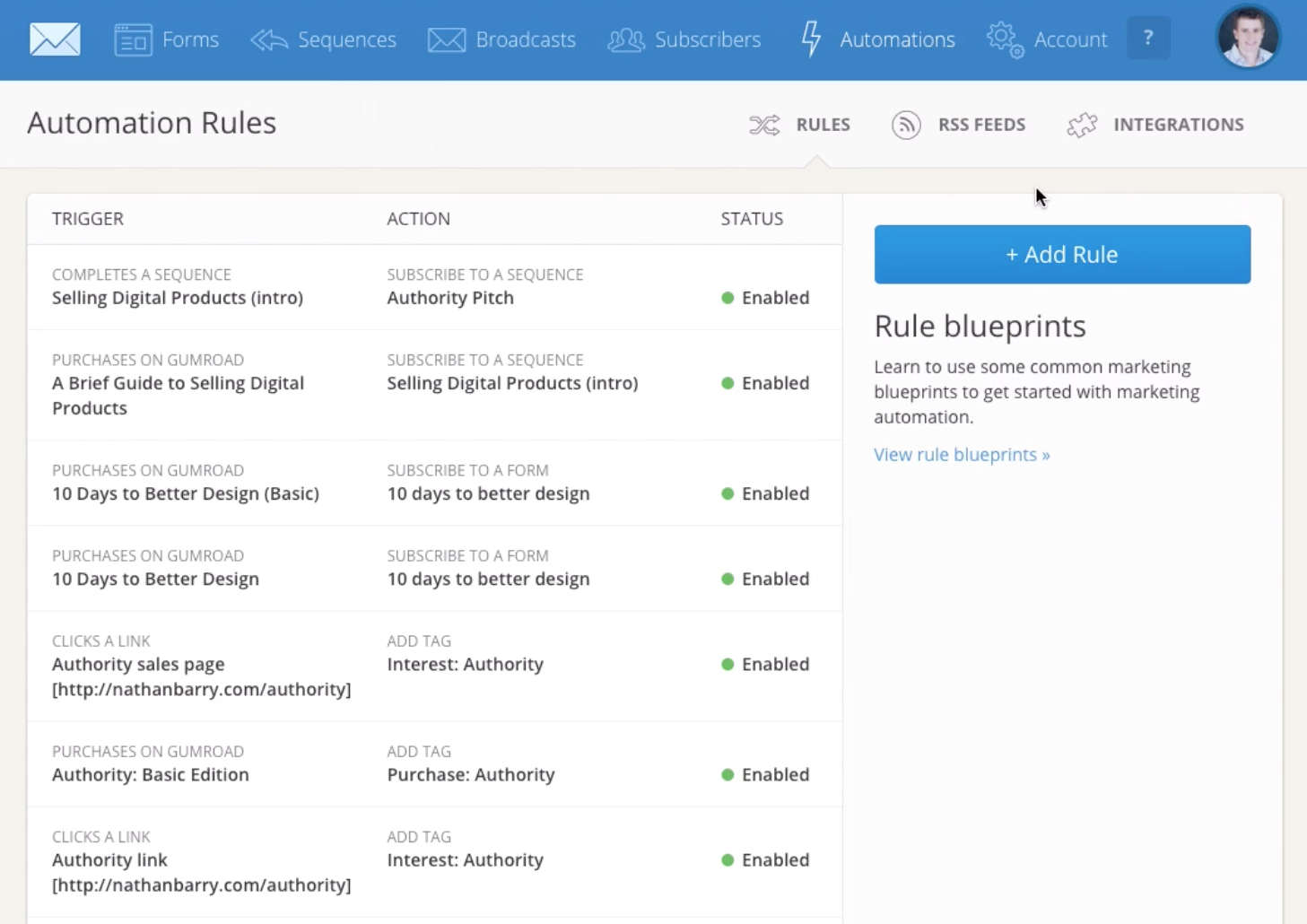Open the Subscribers people icon
The width and height of the screenshot is (1307, 924).
pos(626,39)
